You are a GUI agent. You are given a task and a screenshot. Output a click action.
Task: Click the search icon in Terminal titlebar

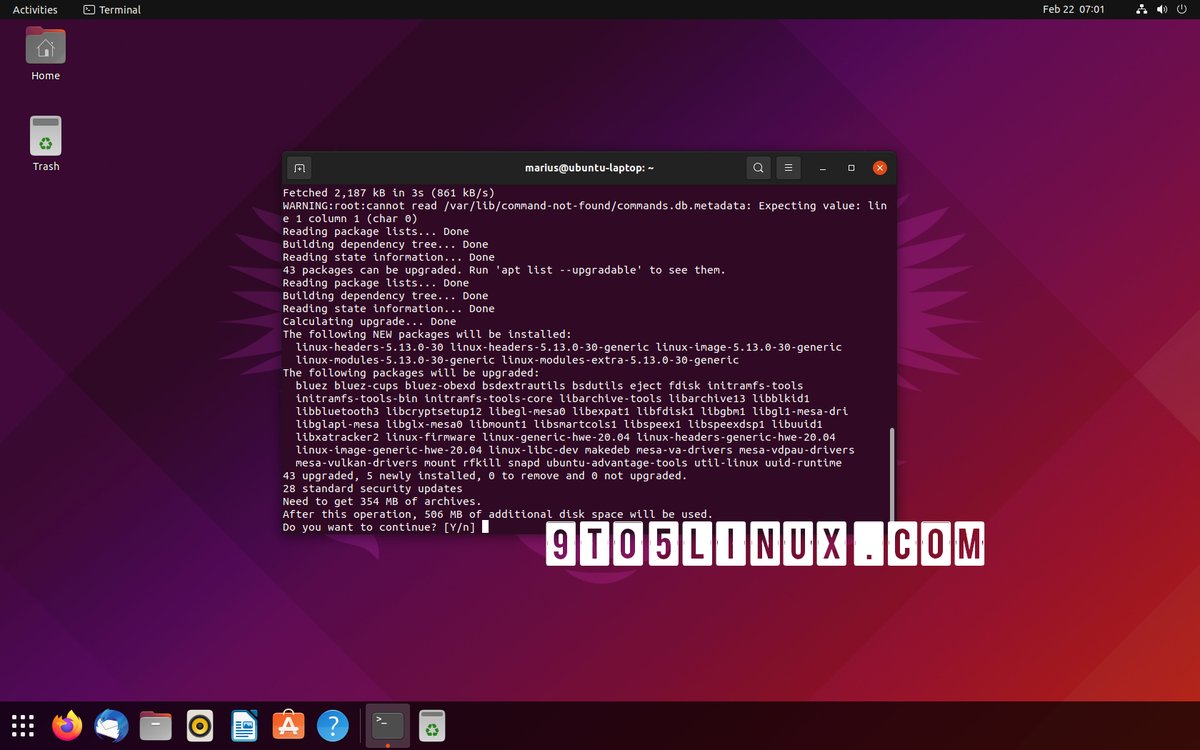coord(758,167)
